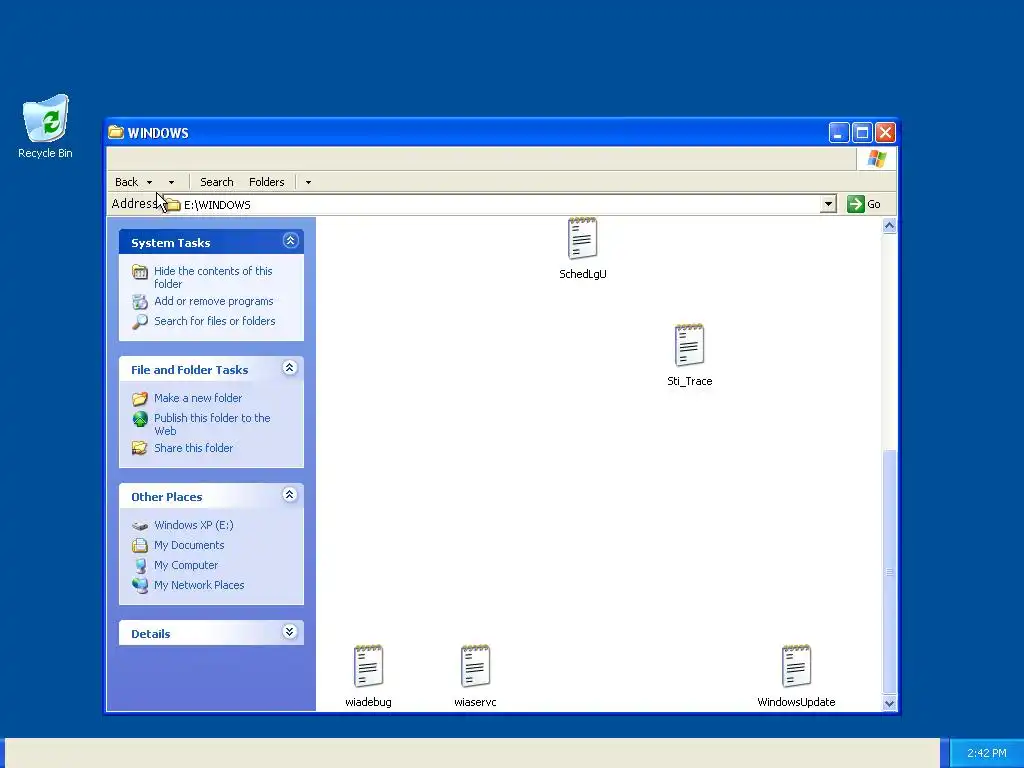Collapse the Other Places panel
Viewport: 1024px width, 768px height.
tap(290, 495)
